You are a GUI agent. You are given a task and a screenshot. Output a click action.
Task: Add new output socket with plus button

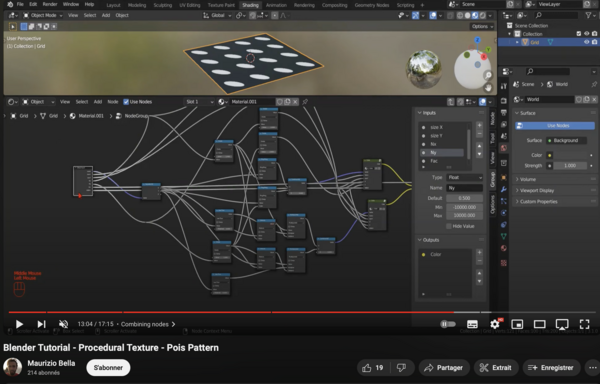point(479,252)
